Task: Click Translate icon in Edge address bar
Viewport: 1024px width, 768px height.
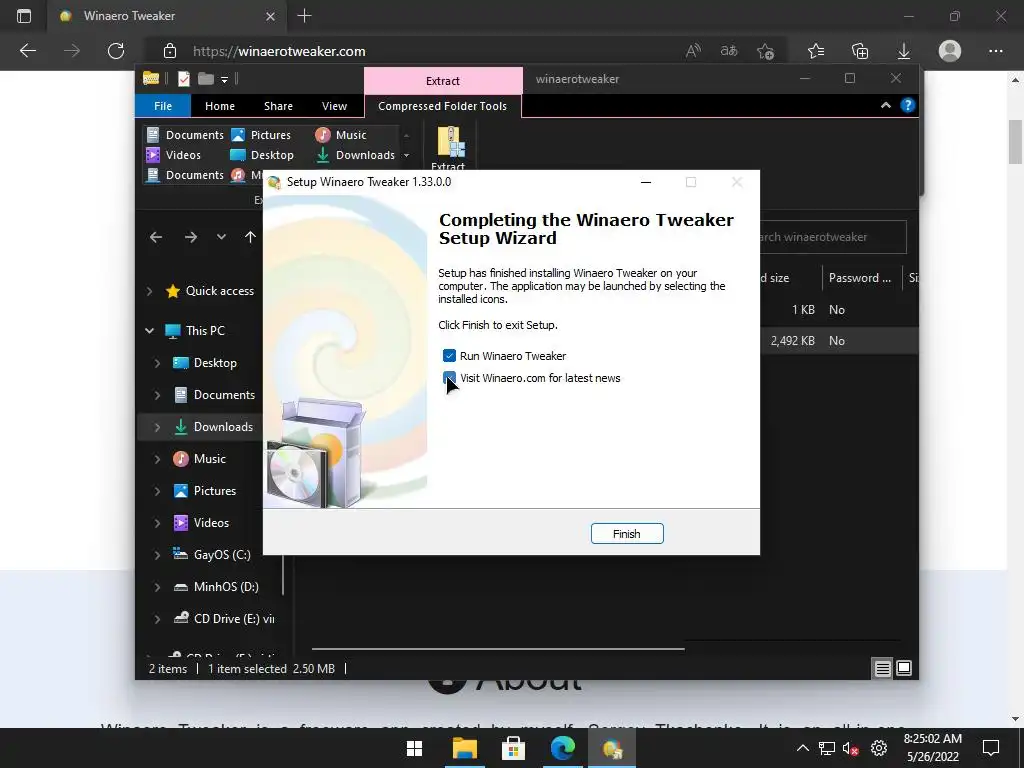Action: (x=729, y=51)
